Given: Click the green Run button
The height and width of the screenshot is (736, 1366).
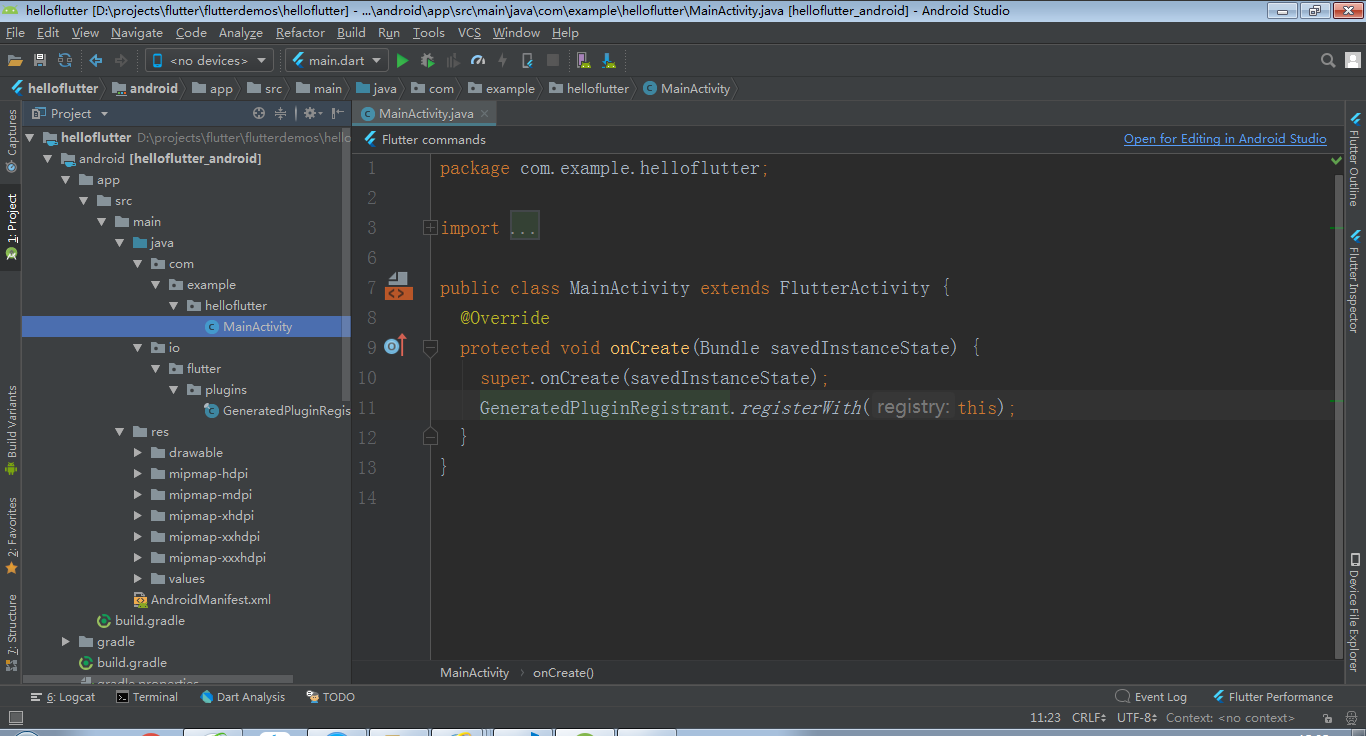Looking at the screenshot, I should 402,60.
